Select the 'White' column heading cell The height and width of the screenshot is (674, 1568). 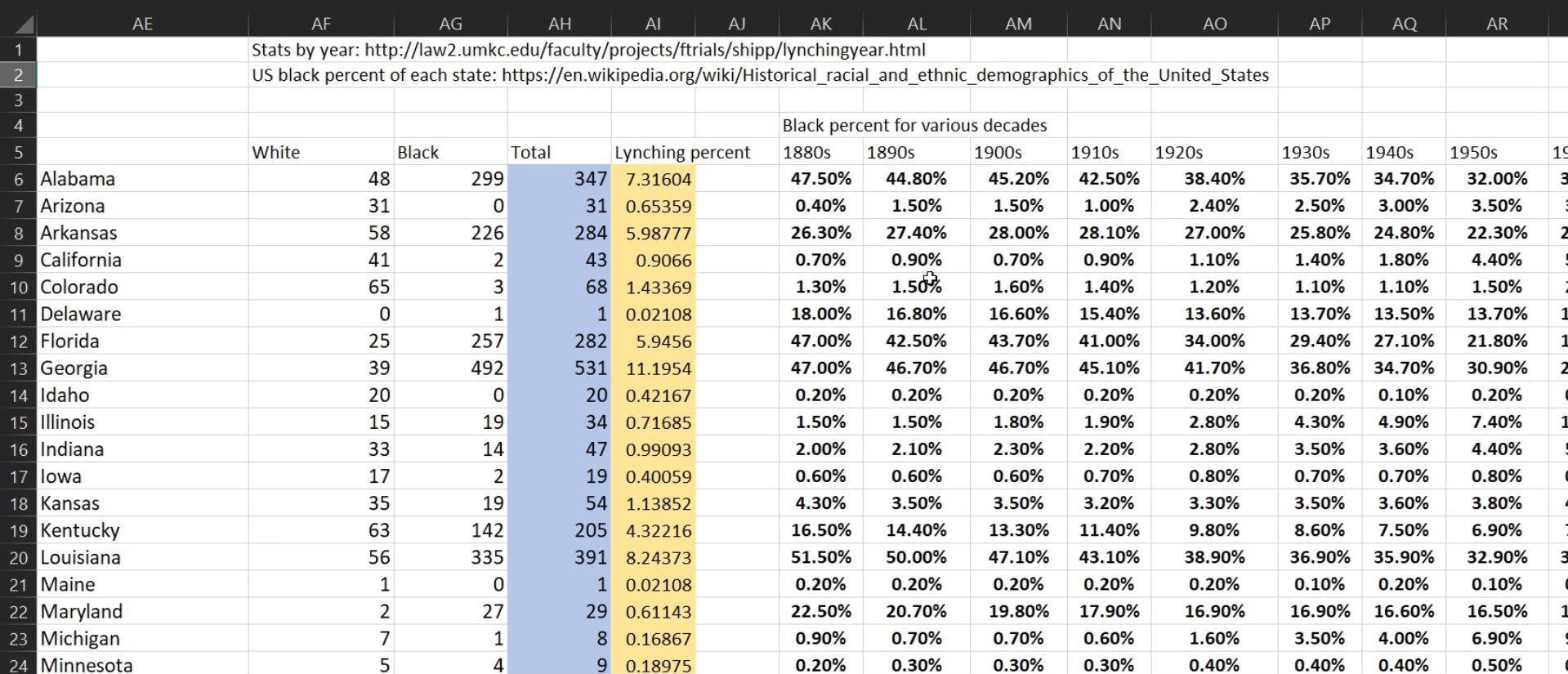pos(321,152)
